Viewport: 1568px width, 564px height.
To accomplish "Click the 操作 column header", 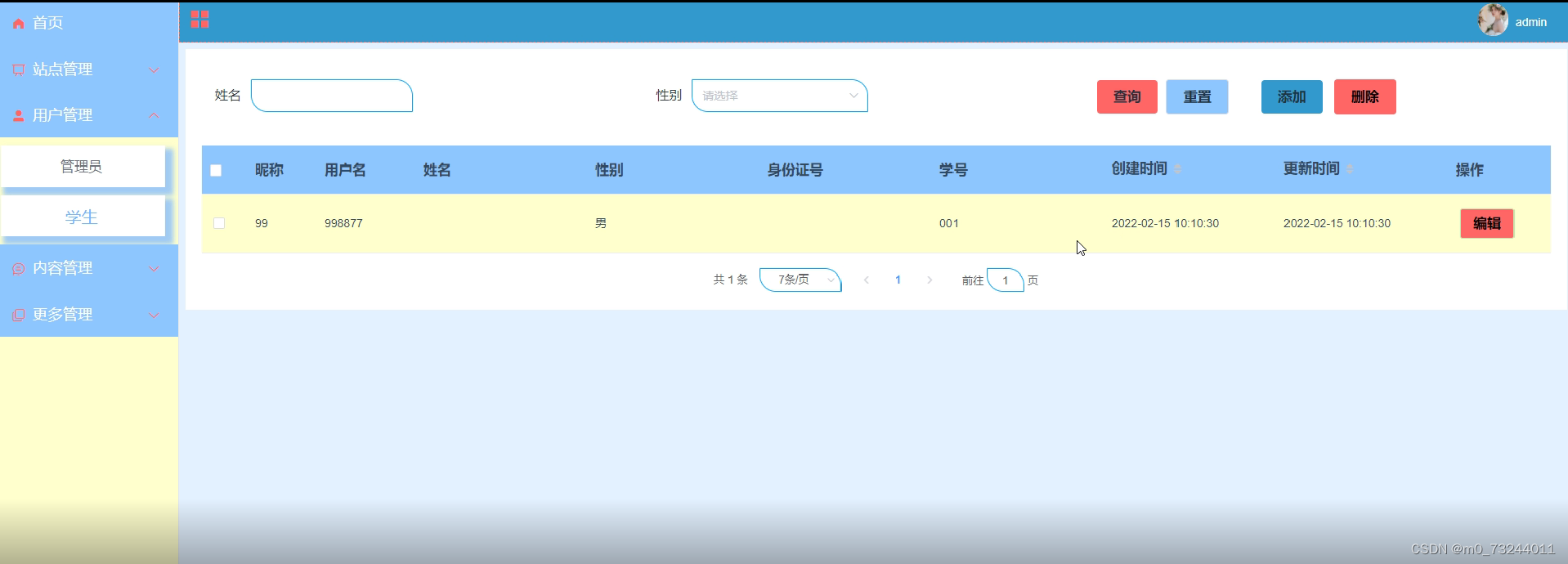I will [x=1469, y=170].
